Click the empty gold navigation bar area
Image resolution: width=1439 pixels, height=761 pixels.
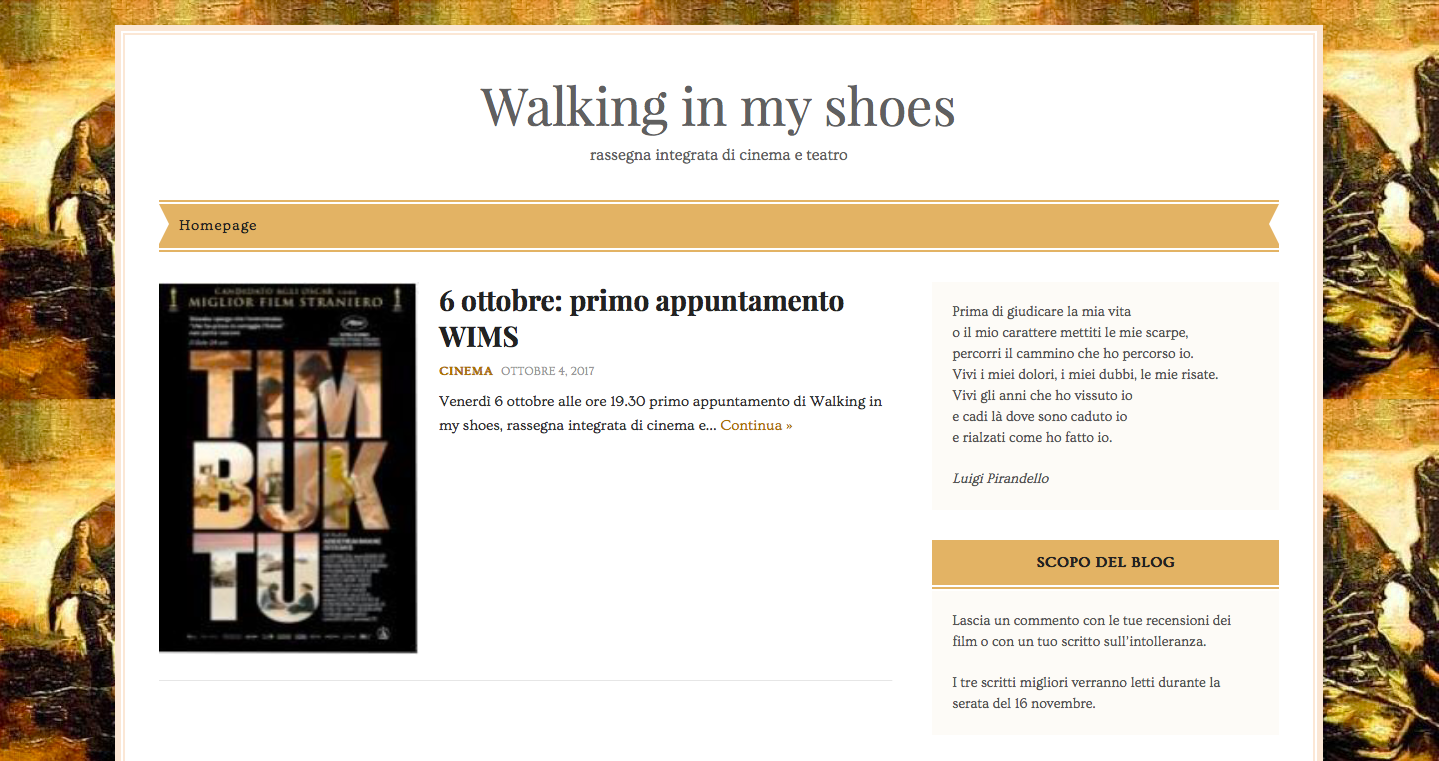tap(760, 226)
